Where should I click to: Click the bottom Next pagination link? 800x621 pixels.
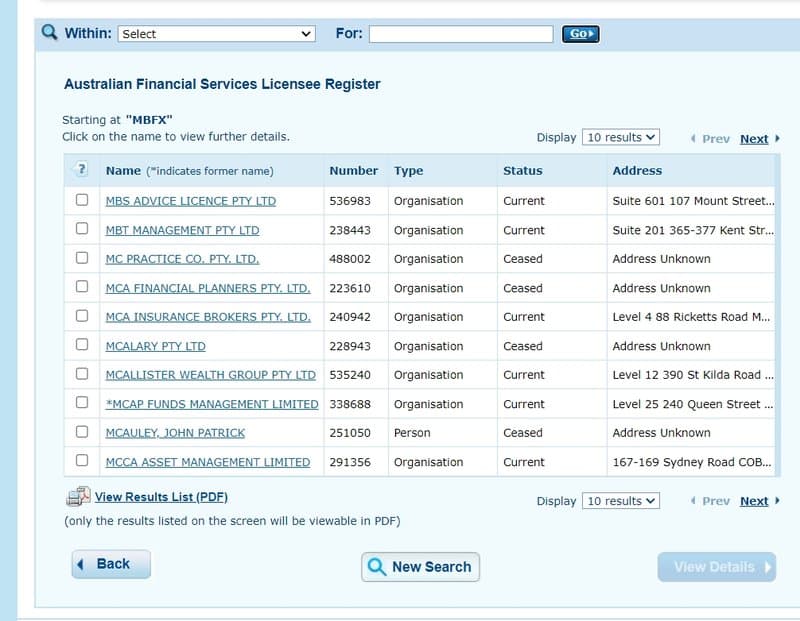754,501
